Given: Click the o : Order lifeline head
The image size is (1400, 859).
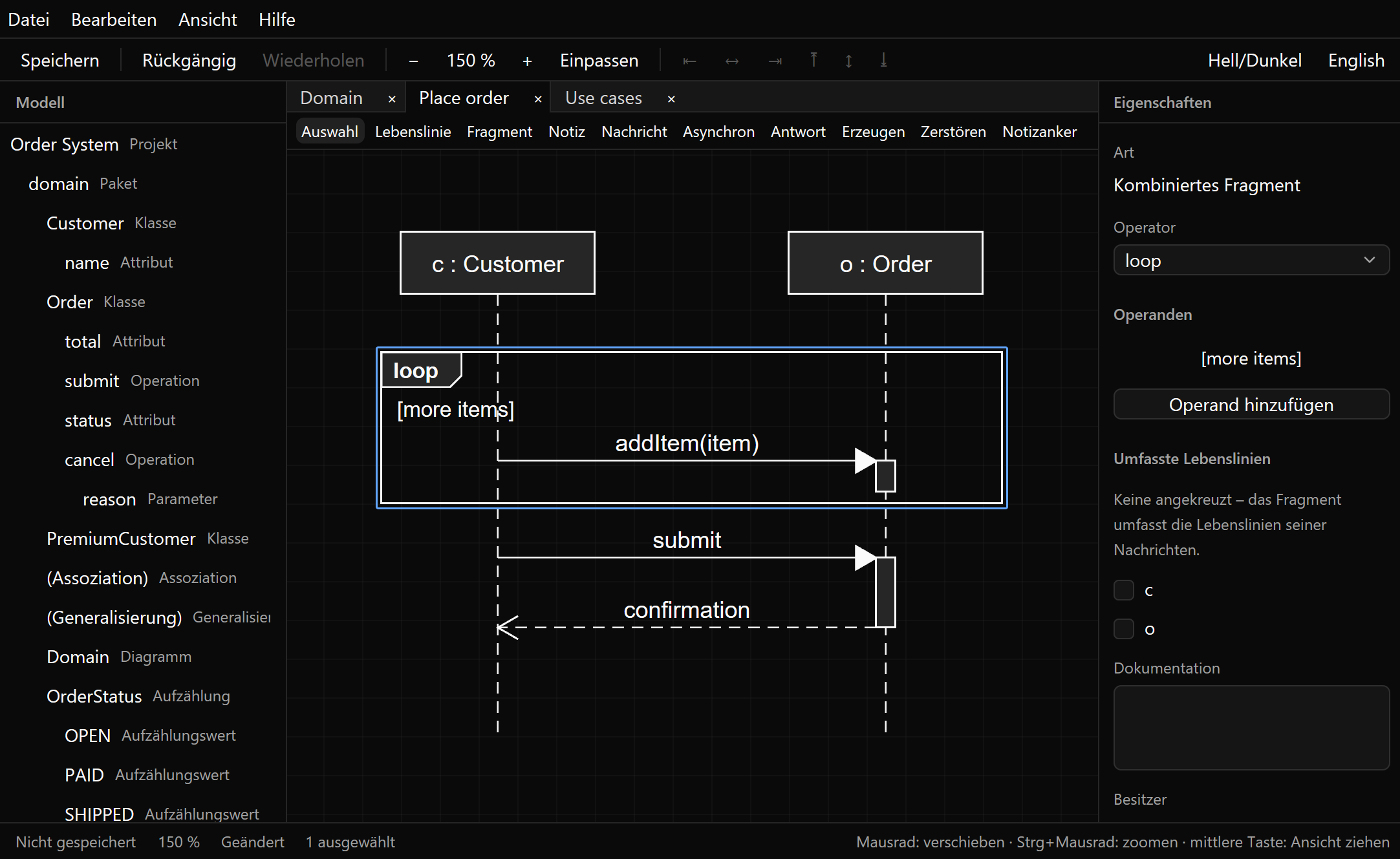Looking at the screenshot, I should tap(885, 263).
